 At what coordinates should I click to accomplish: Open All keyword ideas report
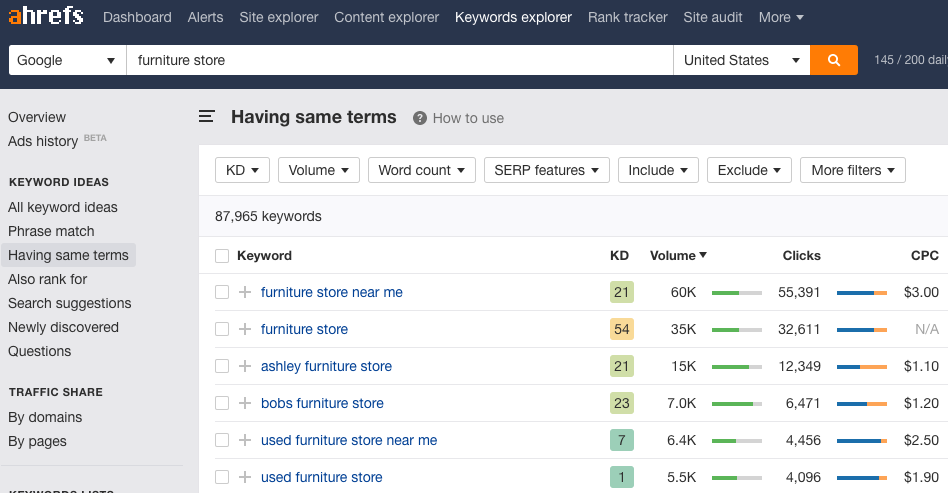tap(63, 207)
